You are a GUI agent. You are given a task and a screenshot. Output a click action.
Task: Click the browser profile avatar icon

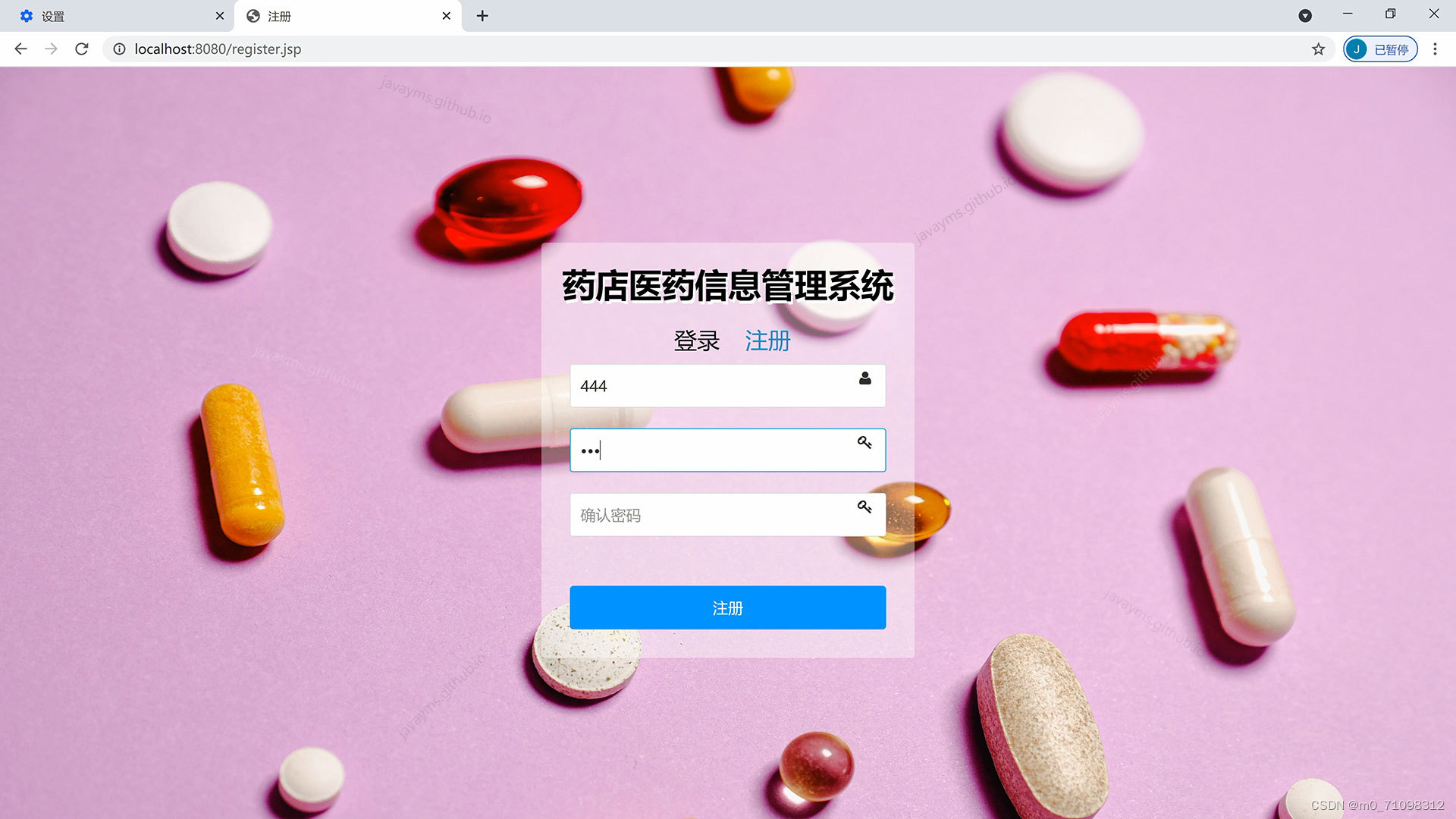[x=1358, y=48]
